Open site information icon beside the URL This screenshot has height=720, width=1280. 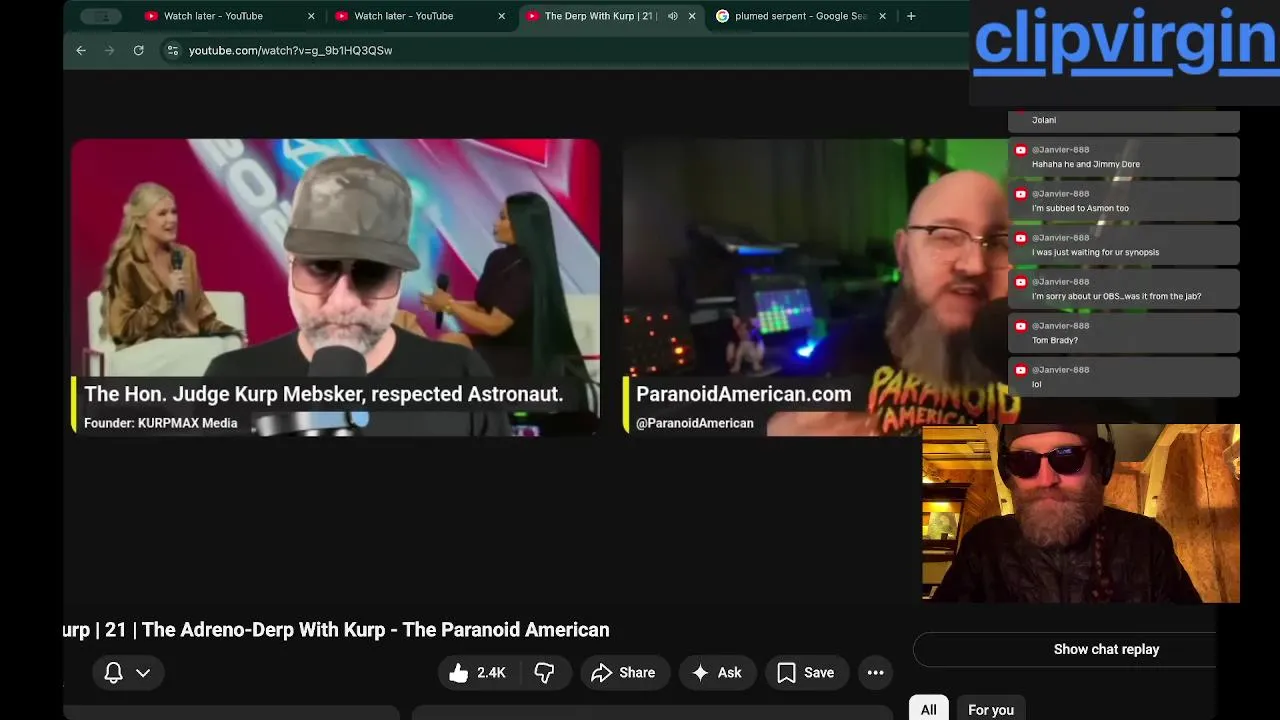click(172, 50)
